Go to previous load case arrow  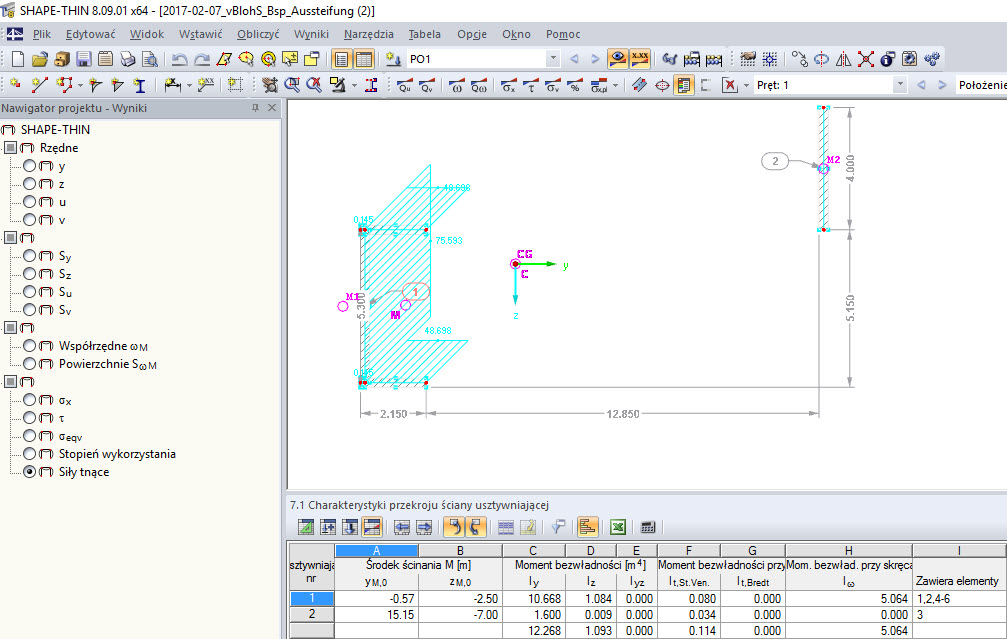[574, 58]
